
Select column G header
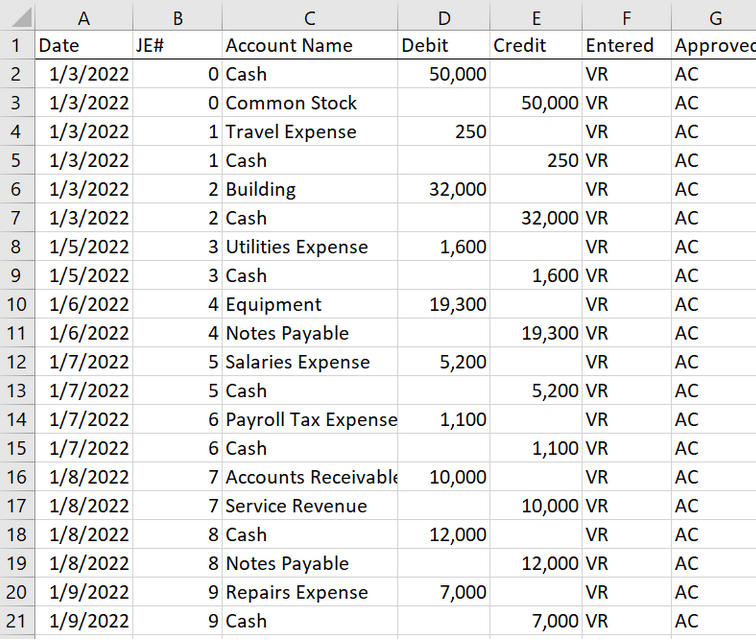click(714, 17)
